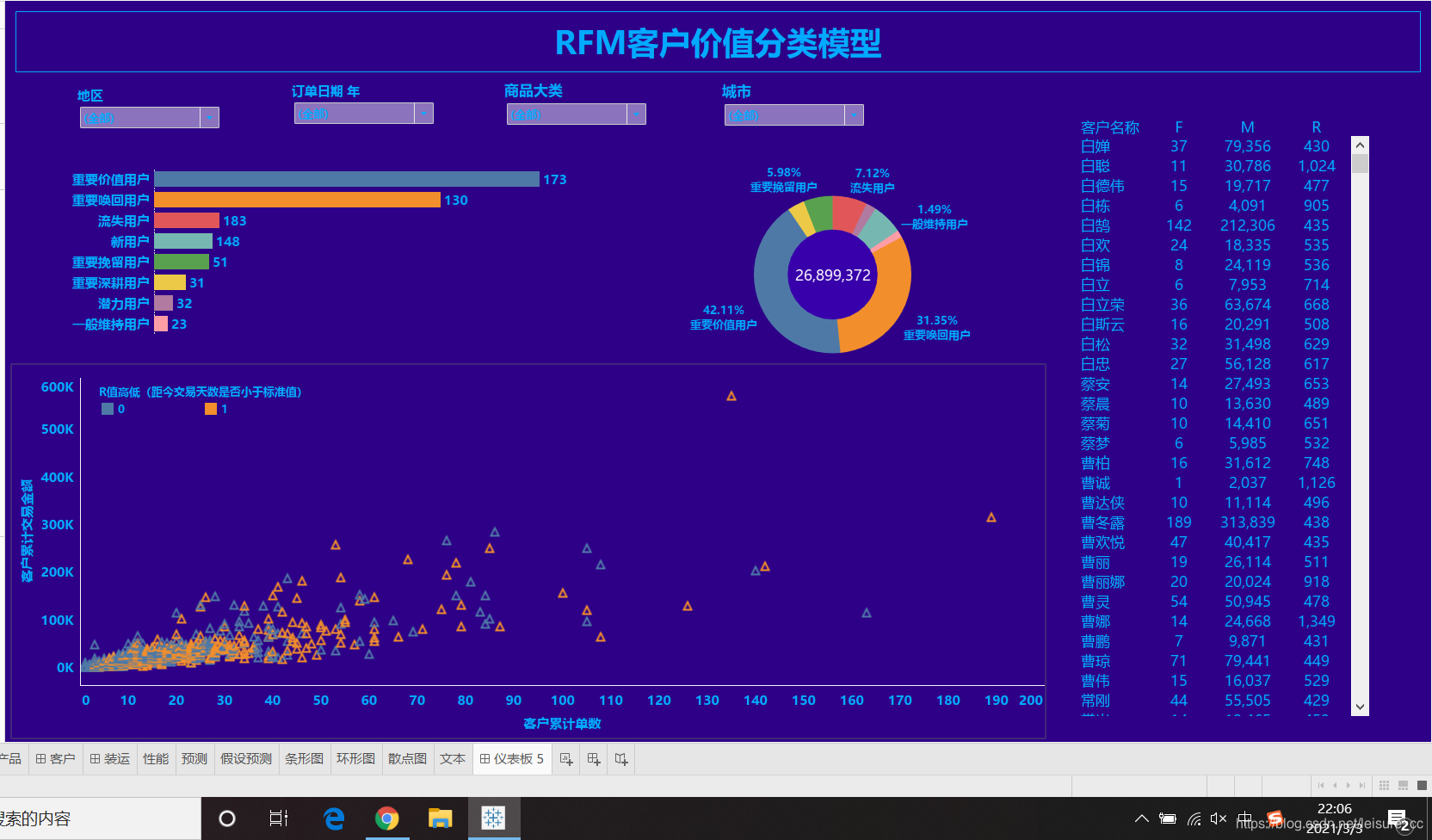Switch to filmstrip sheet view
Screen dimensions: 1432x840
tap(1406, 786)
